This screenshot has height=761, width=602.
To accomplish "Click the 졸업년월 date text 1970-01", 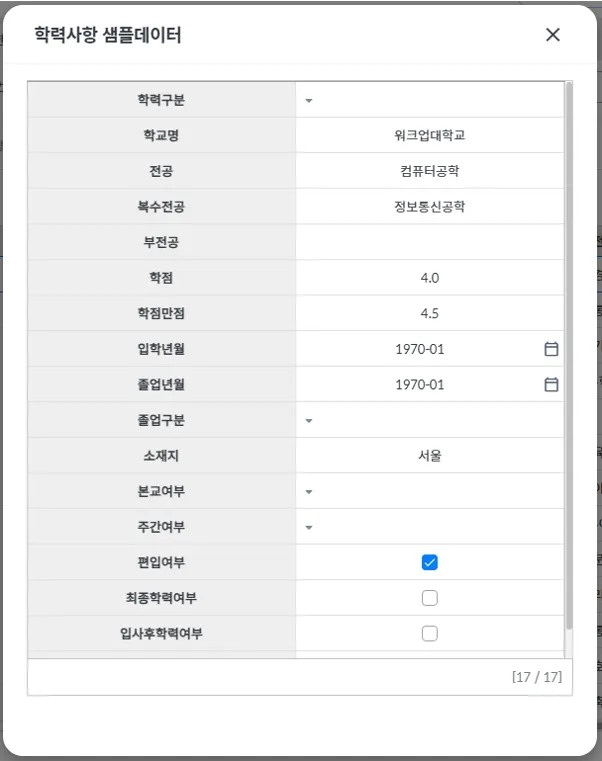I will [419, 384].
